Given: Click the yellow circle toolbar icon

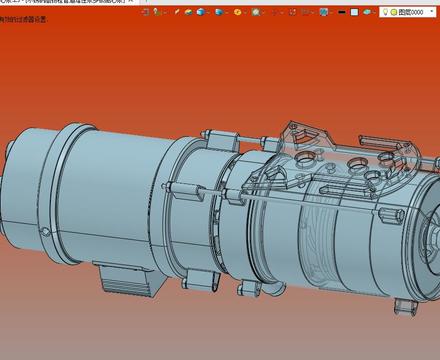Looking at the screenshot, I should 237,12.
